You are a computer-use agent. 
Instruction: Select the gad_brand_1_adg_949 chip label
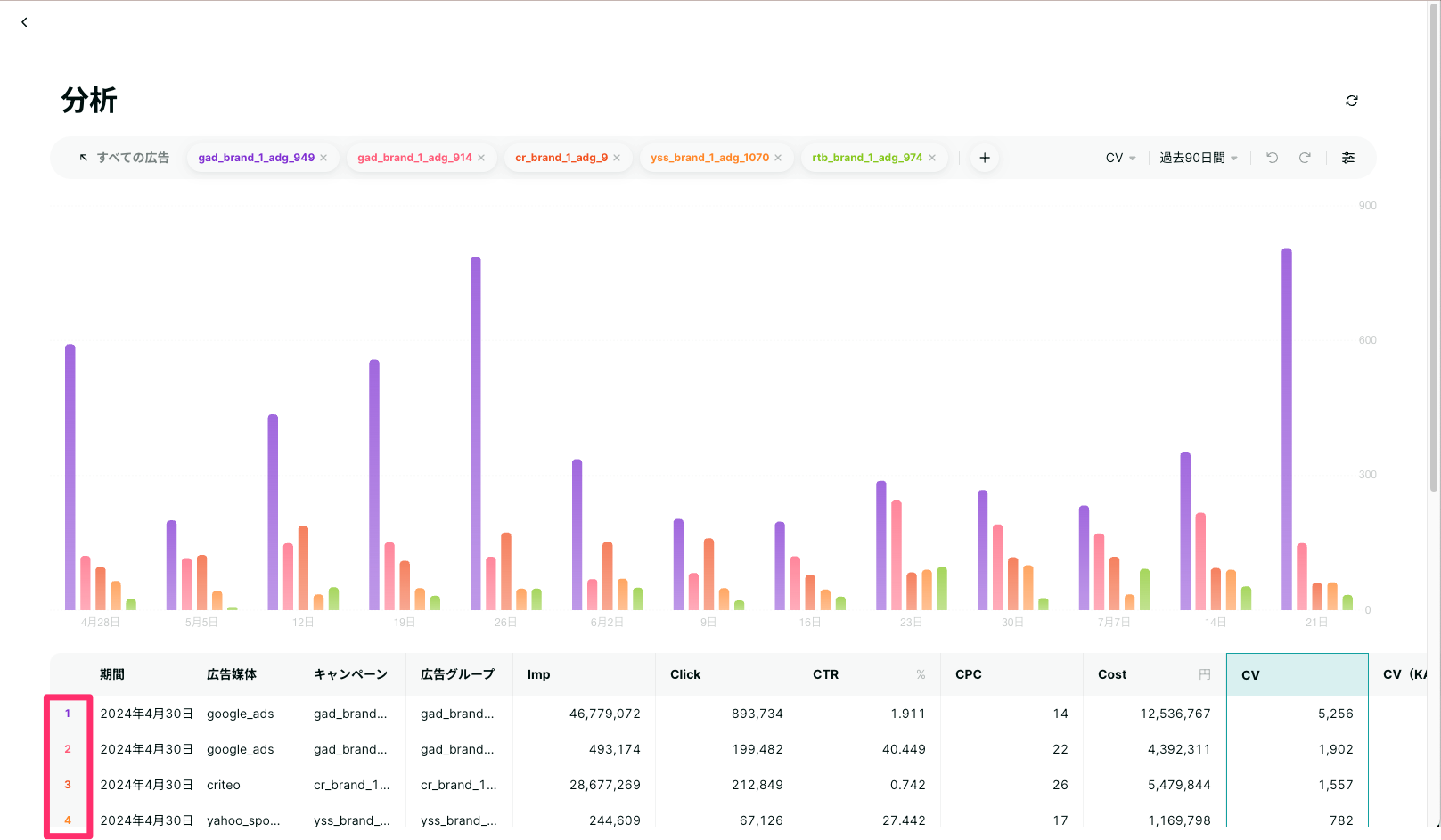[x=257, y=158]
